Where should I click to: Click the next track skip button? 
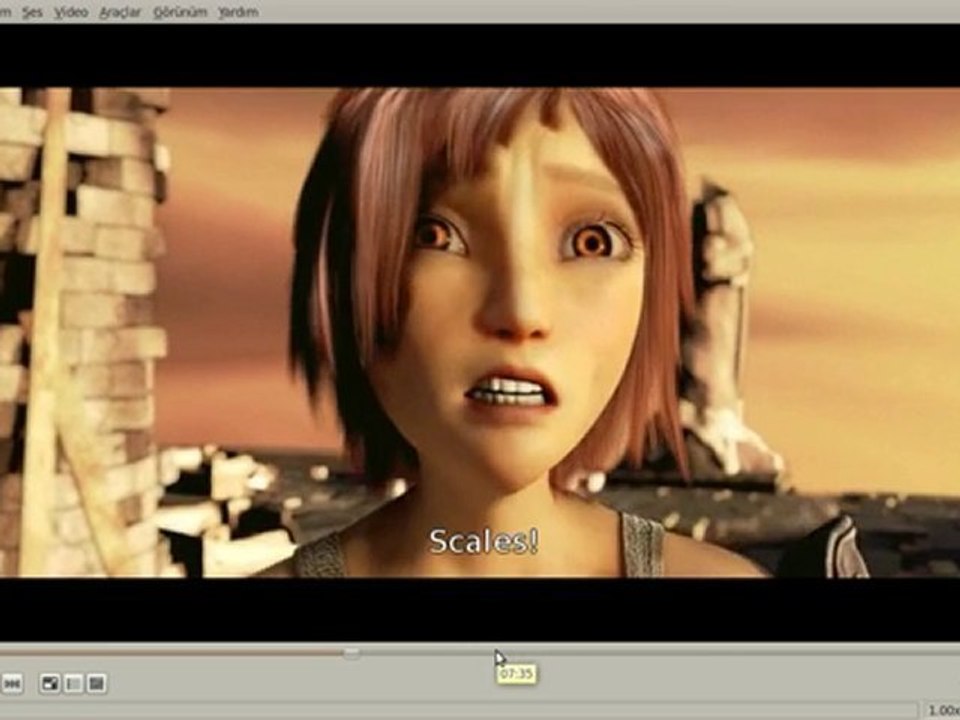[12, 683]
